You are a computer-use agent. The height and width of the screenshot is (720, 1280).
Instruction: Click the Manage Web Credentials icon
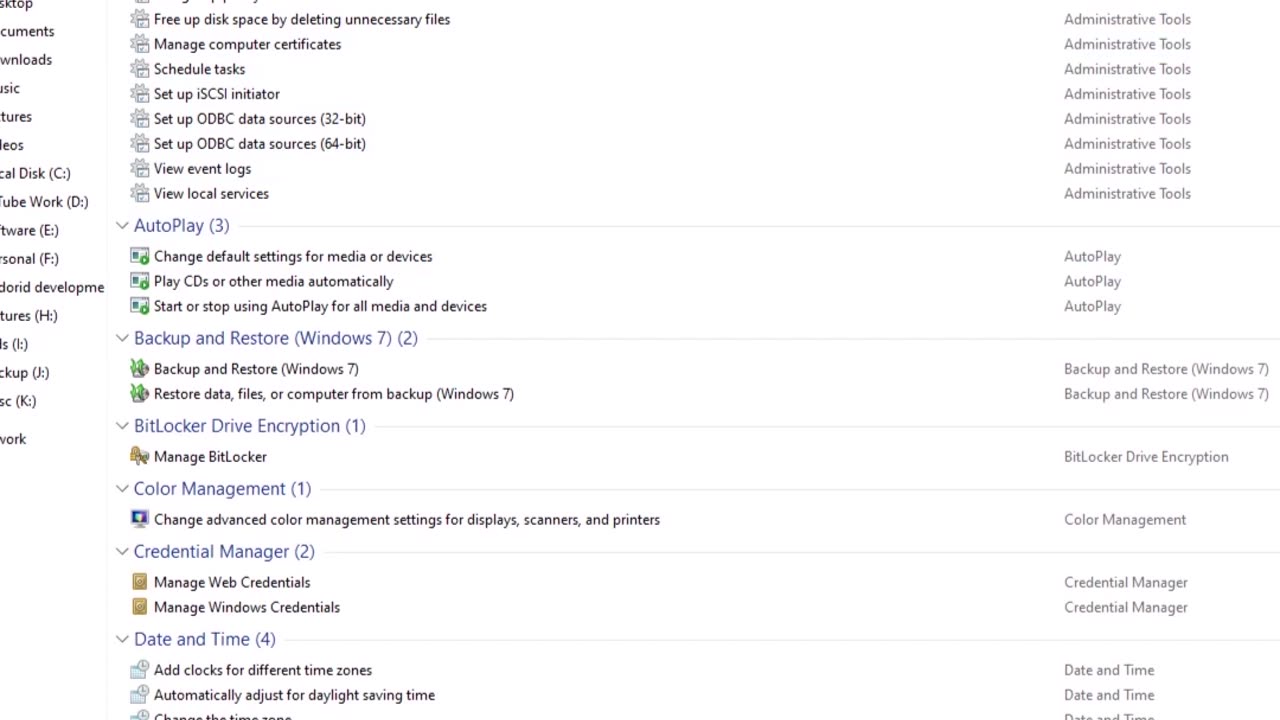point(140,582)
